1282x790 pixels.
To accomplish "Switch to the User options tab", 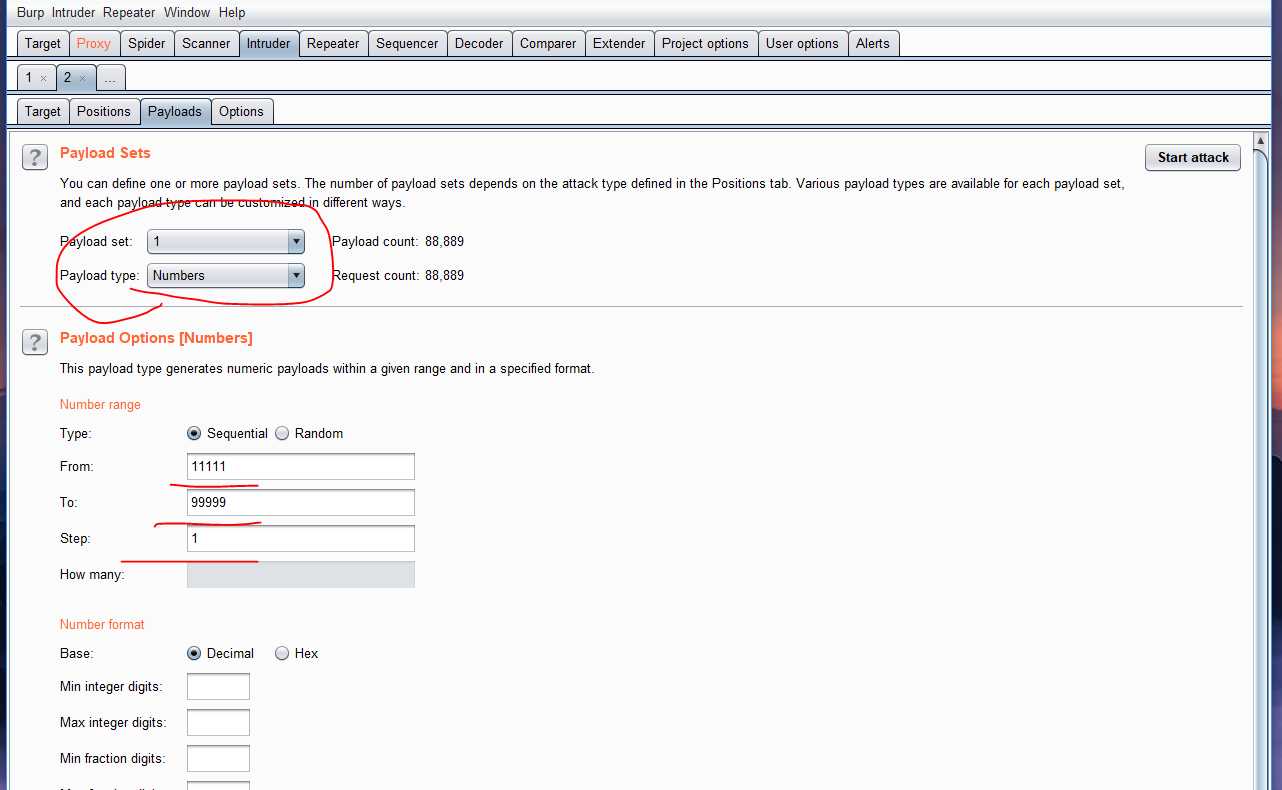I will 802,43.
